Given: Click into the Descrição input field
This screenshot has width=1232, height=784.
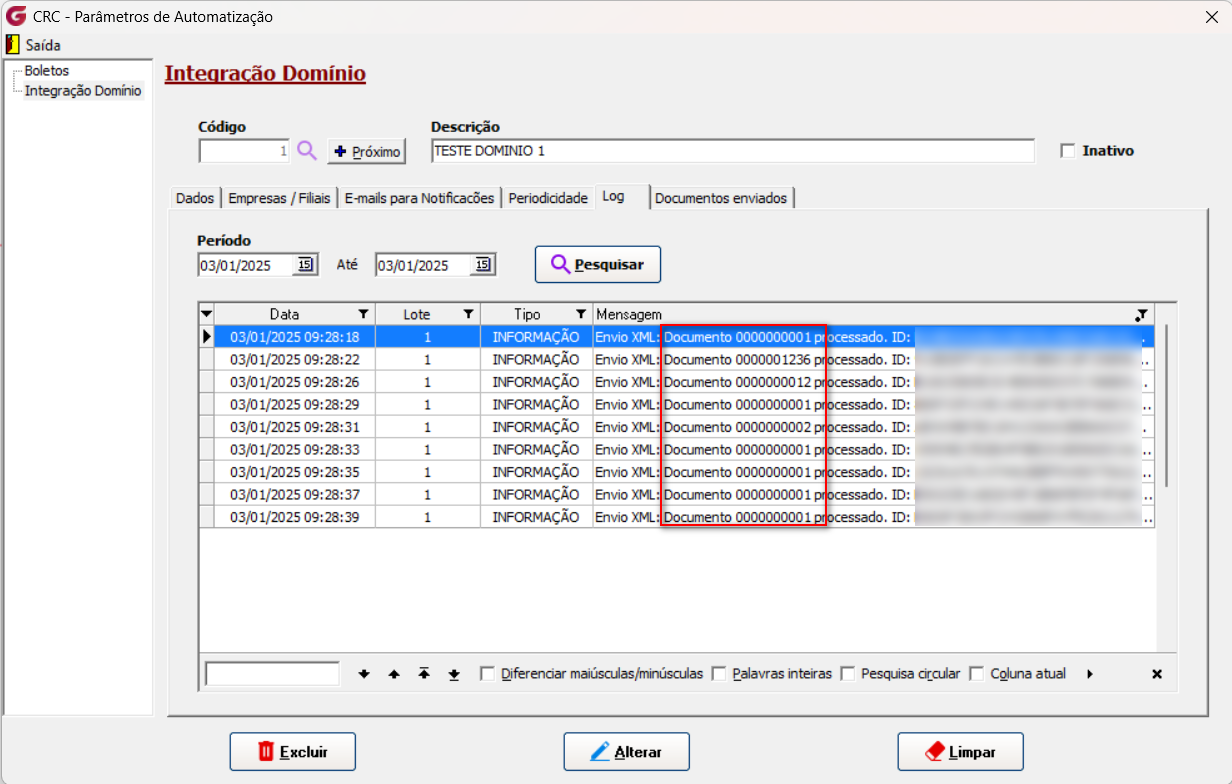Looking at the screenshot, I should pos(733,151).
